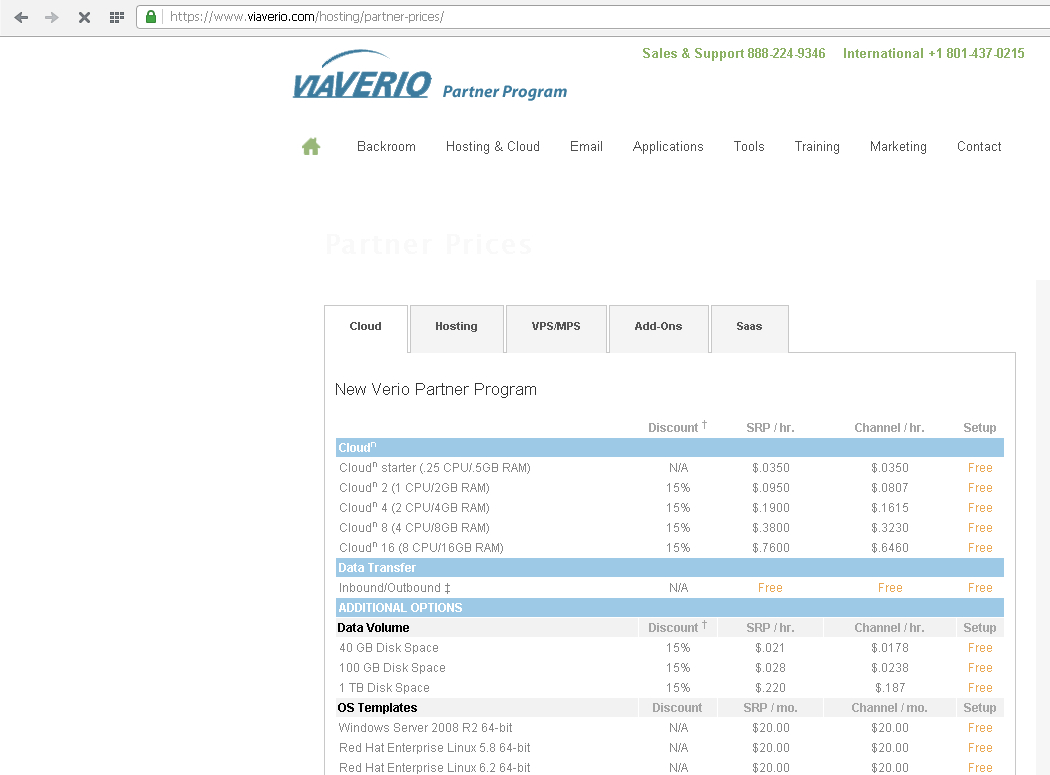Image resolution: width=1050 pixels, height=775 pixels.
Task: Click the green padlock security icon
Action: coord(151,17)
